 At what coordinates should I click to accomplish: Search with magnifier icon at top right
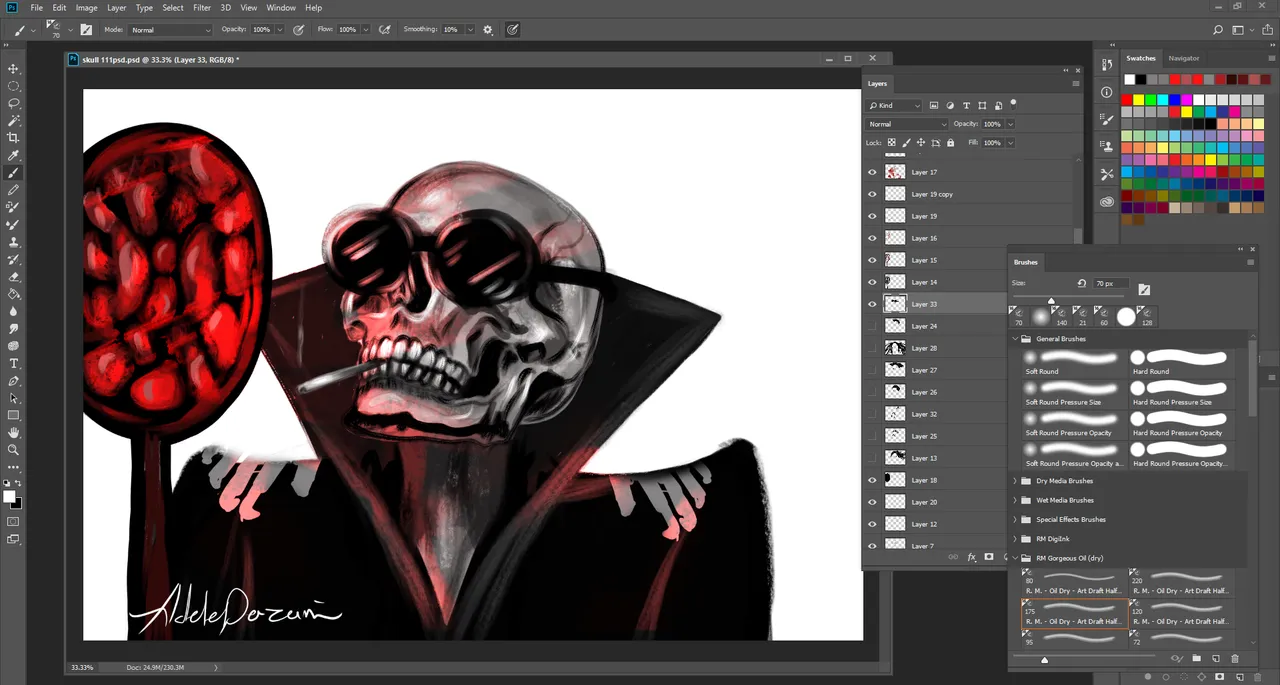tap(1217, 30)
